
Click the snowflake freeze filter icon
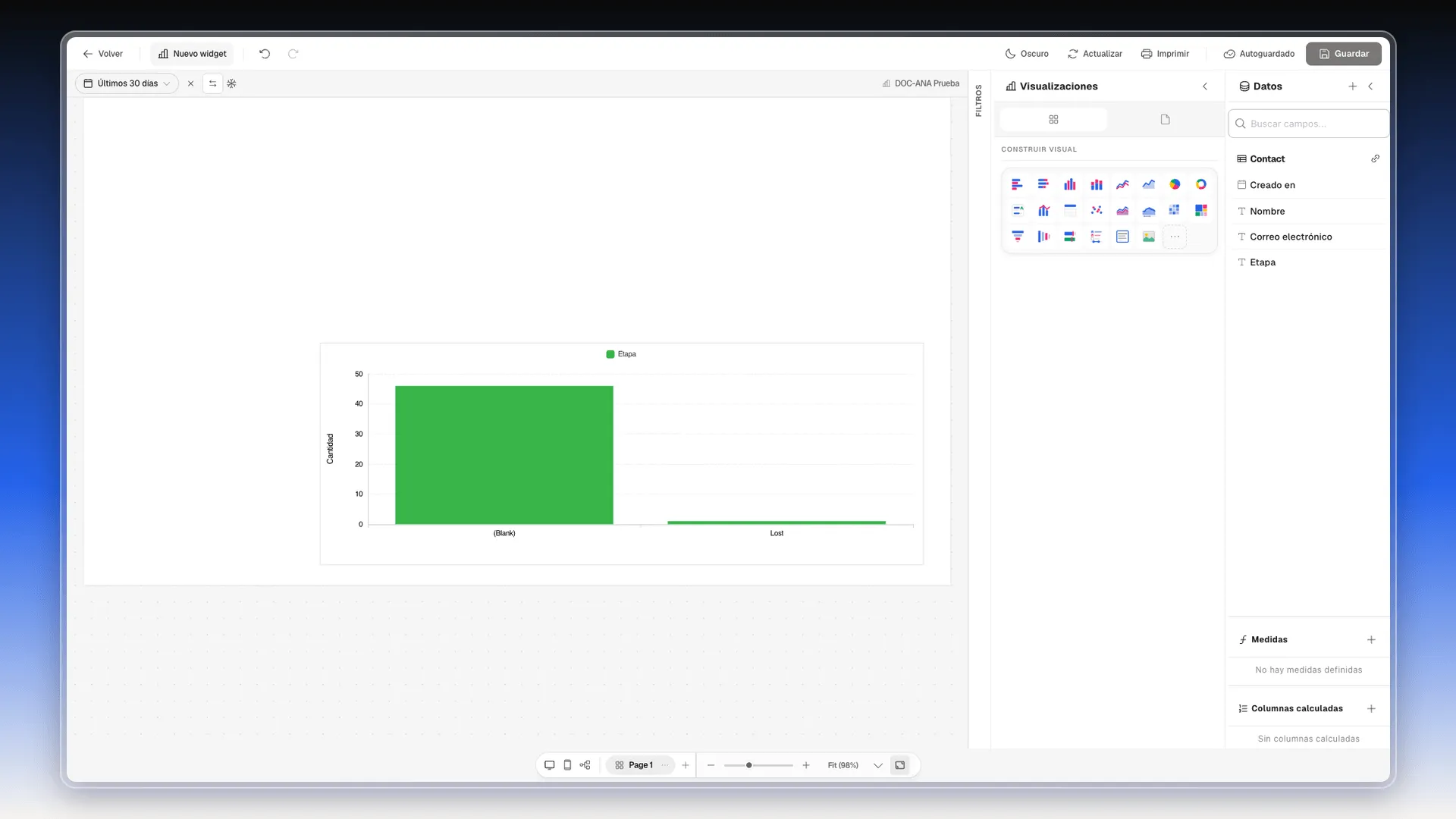click(x=232, y=83)
